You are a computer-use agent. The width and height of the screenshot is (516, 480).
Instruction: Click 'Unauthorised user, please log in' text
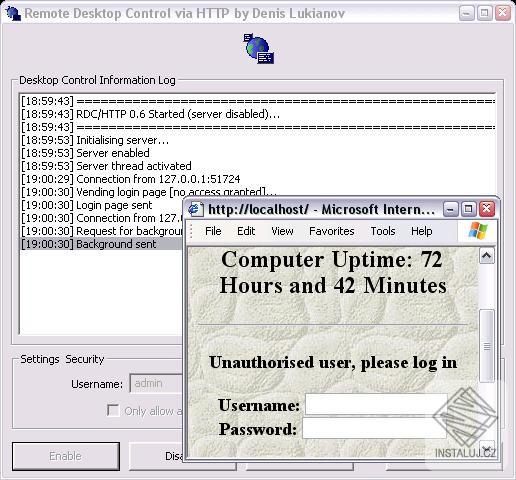point(333,363)
